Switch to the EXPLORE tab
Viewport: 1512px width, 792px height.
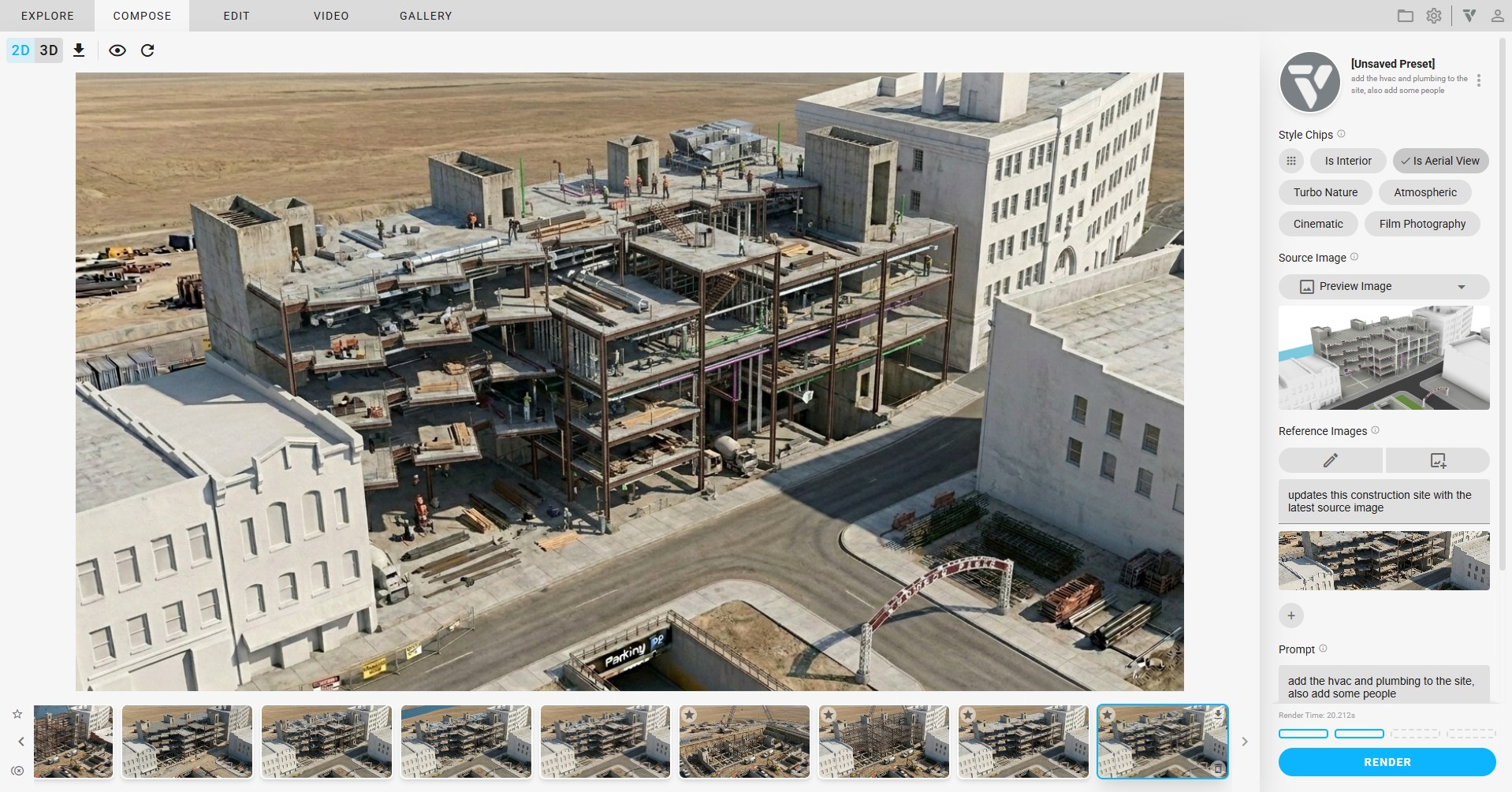pos(47,16)
